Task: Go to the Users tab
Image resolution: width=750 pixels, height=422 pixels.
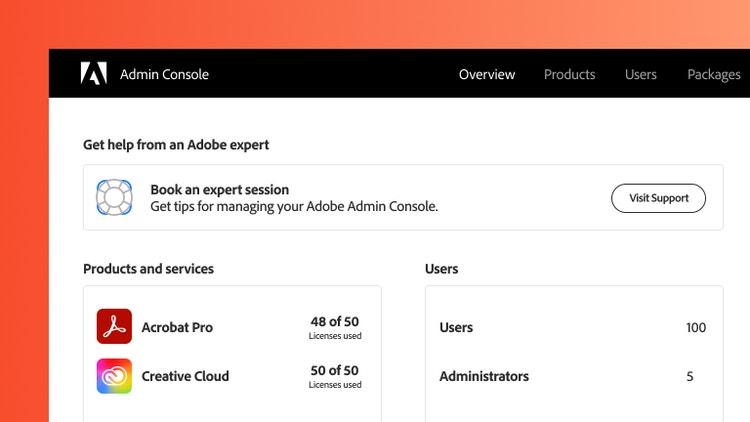Action: 640,74
